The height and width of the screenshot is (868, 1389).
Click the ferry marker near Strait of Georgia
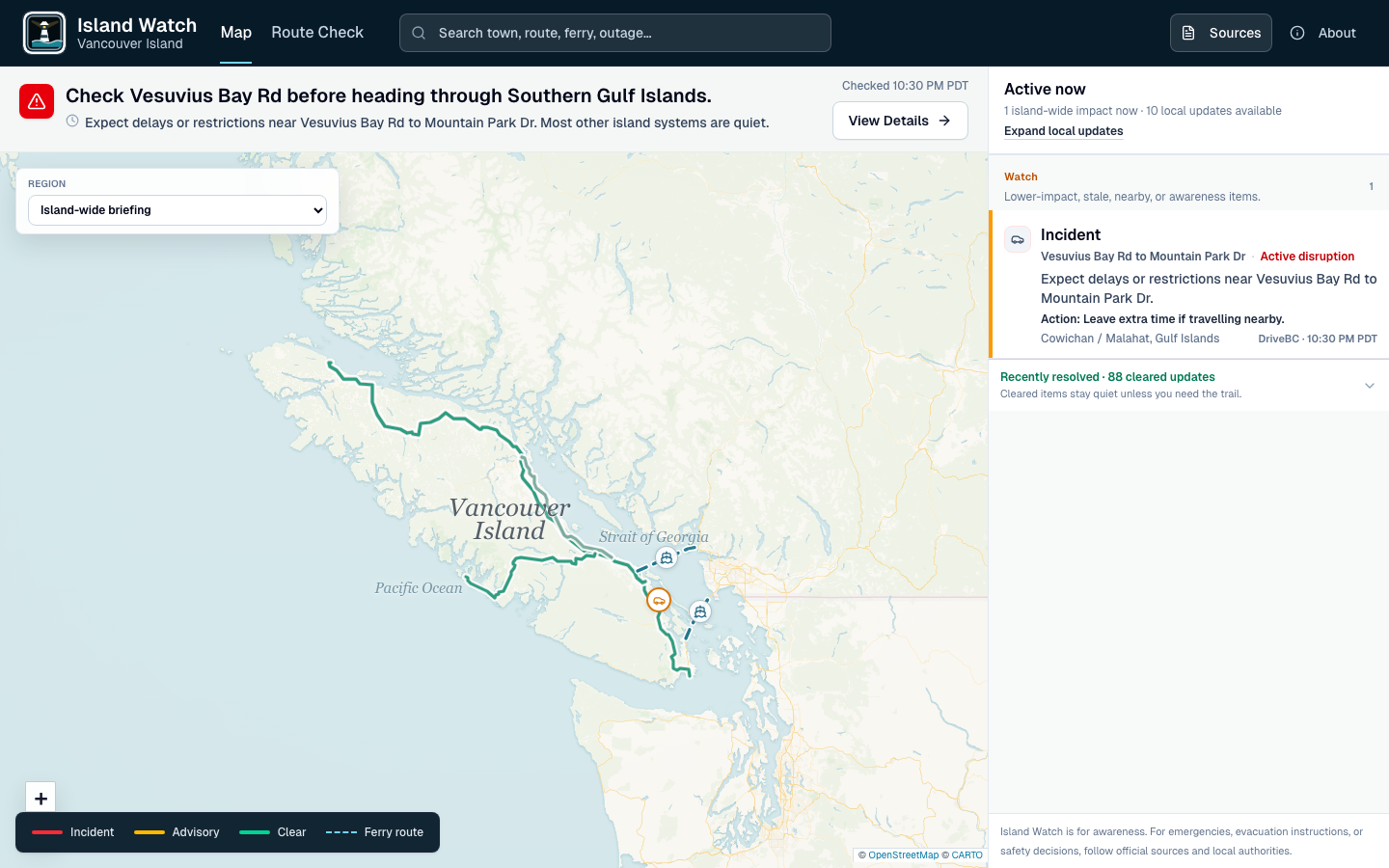point(667,557)
